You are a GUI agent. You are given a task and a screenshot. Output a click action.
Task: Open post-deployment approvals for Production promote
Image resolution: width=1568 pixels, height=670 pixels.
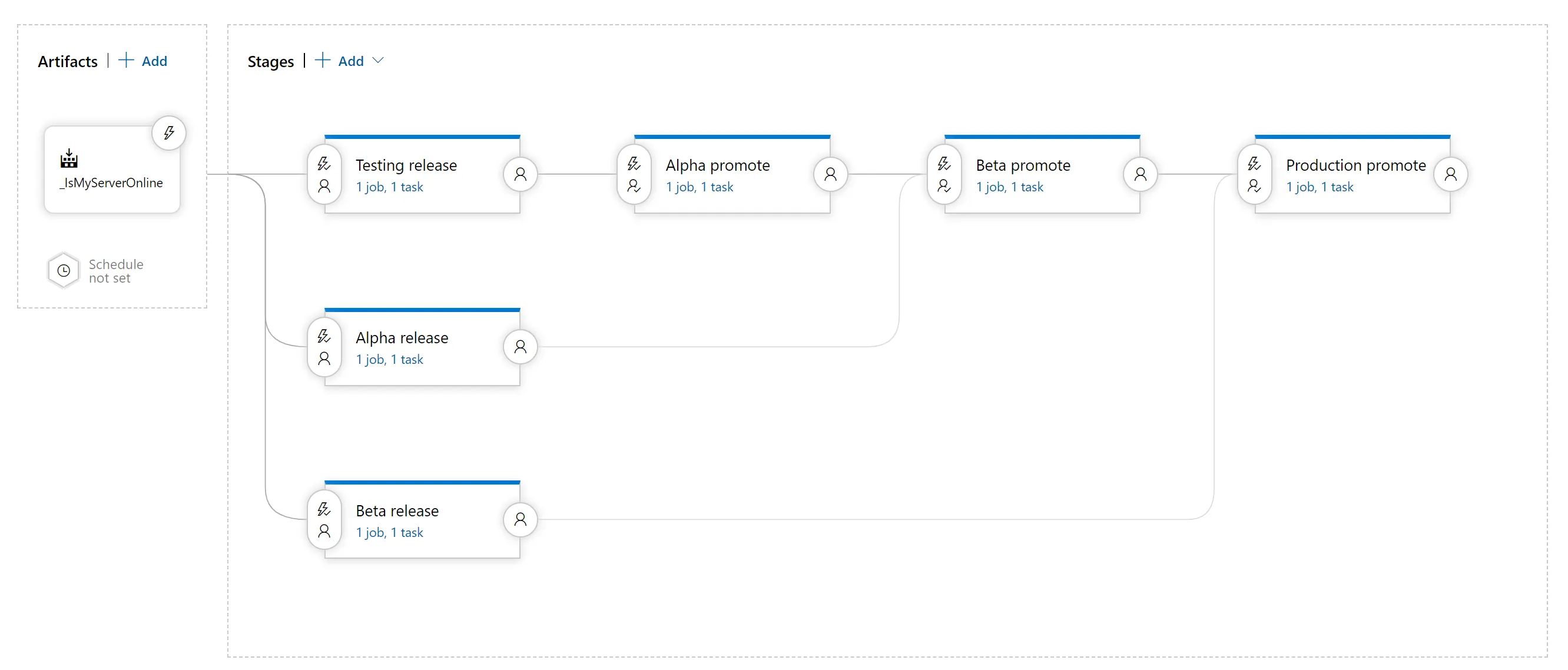(x=1453, y=175)
